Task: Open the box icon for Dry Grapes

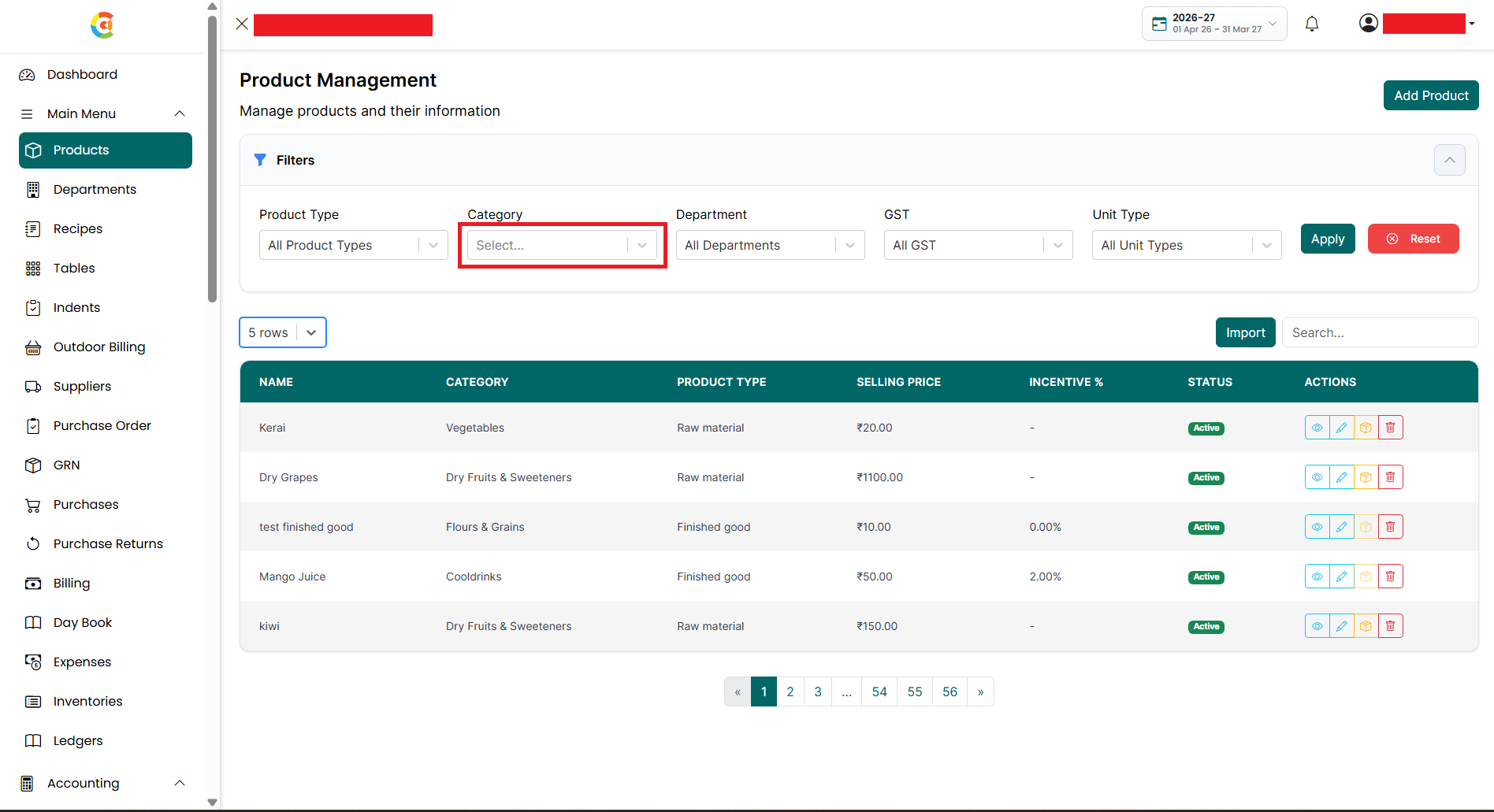Action: [x=1366, y=477]
